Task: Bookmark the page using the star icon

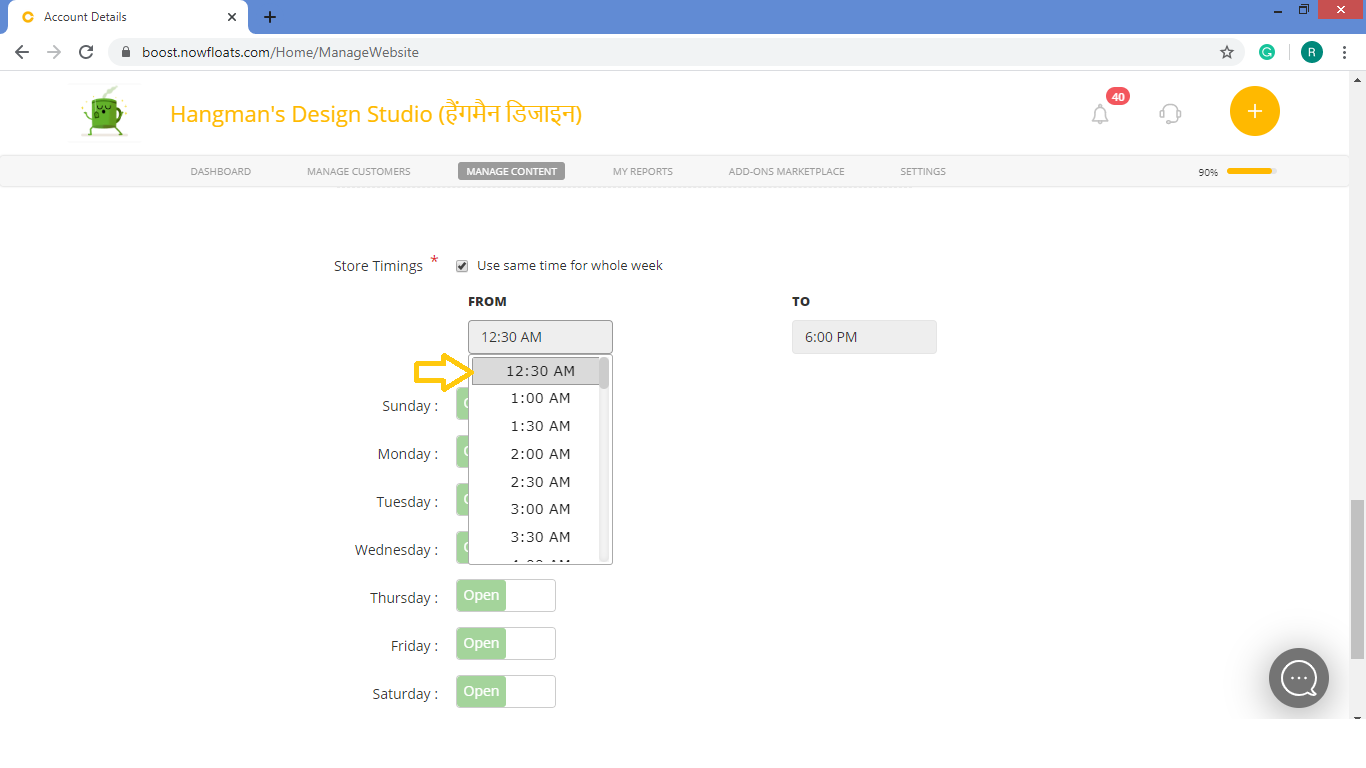Action: tap(1227, 51)
